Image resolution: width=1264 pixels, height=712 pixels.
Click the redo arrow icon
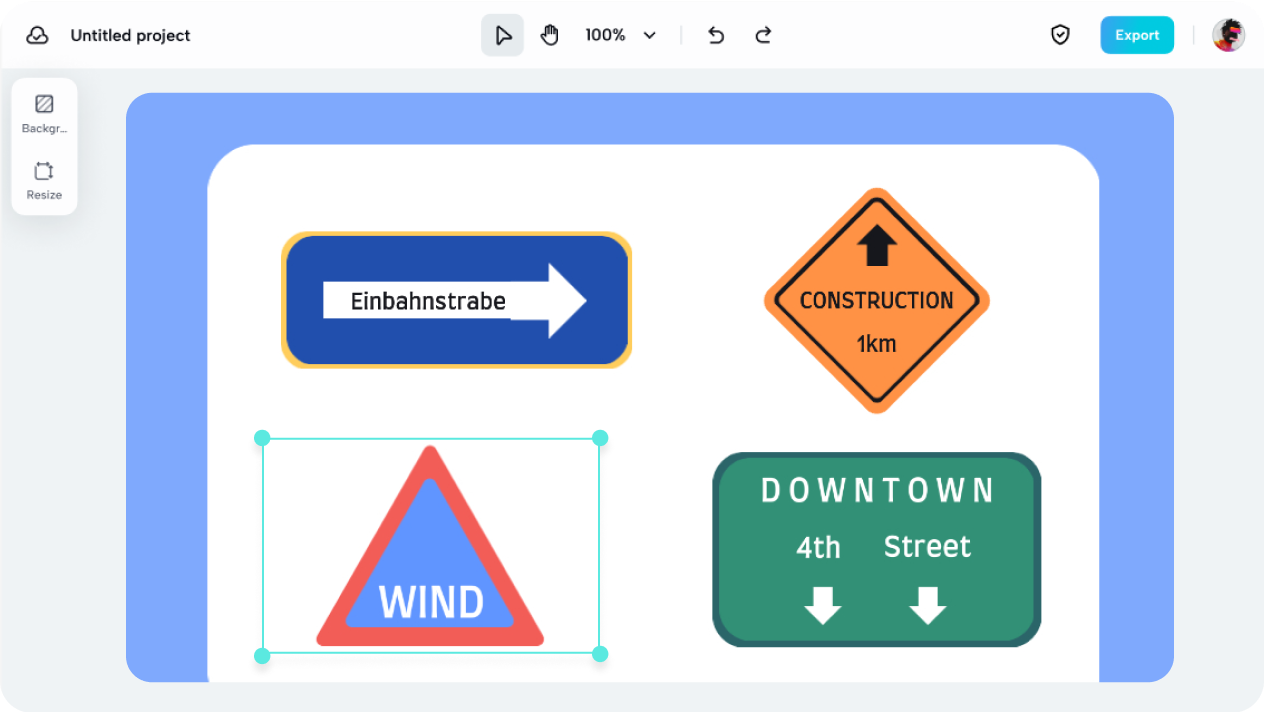click(x=763, y=34)
